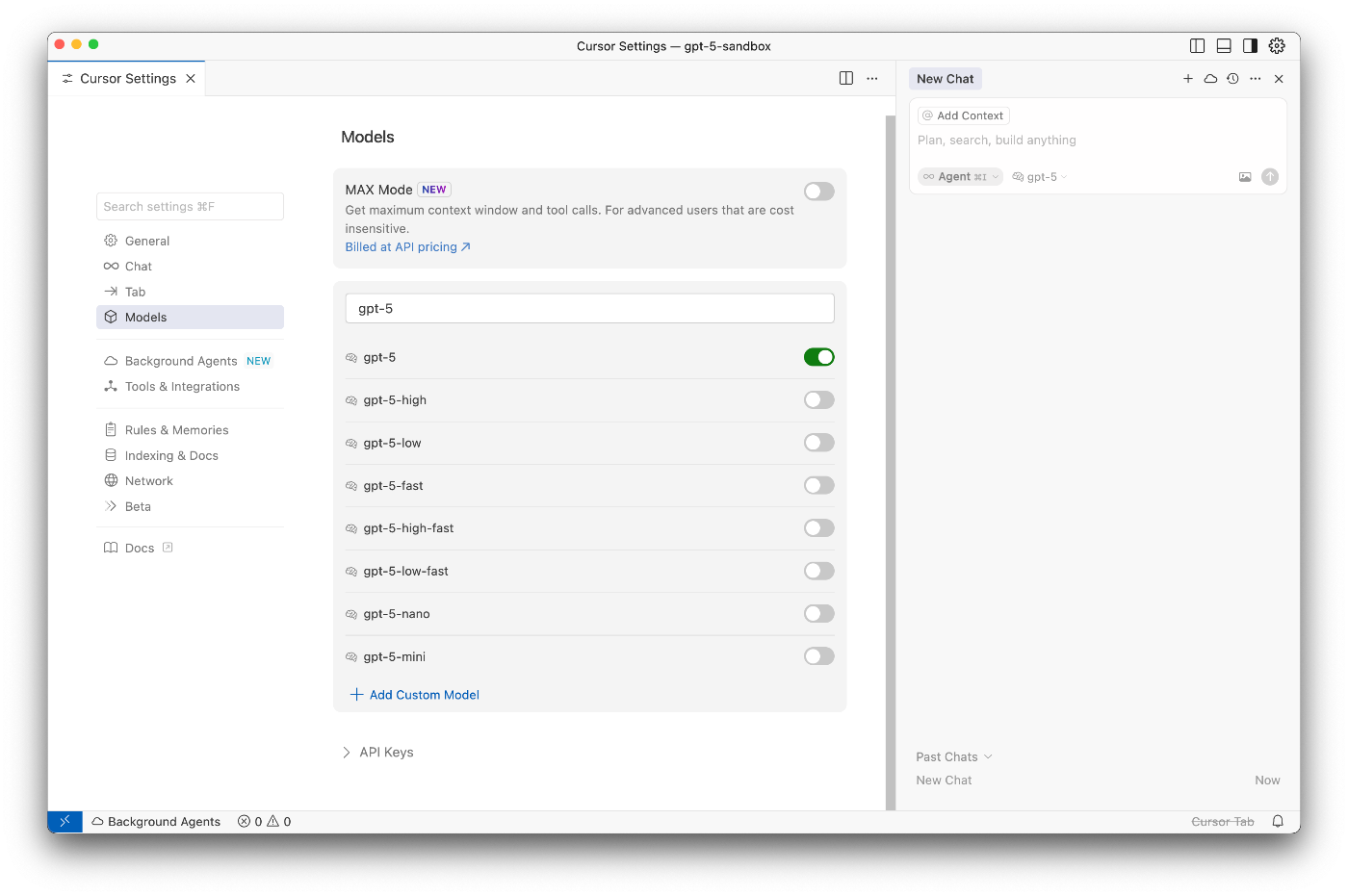
Task: Open Background Agents settings section
Action: tap(190, 361)
